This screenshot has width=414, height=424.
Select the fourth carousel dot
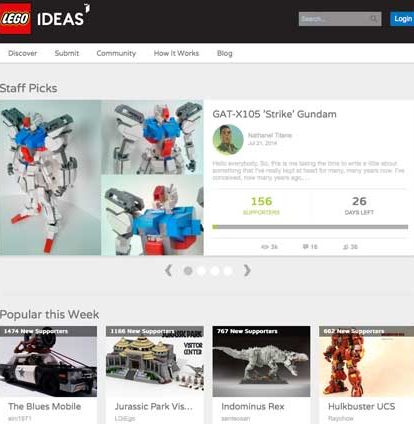point(228,271)
